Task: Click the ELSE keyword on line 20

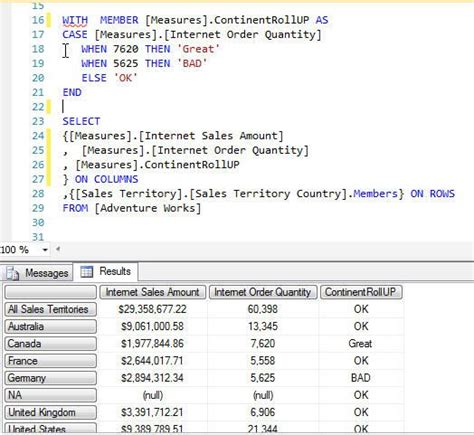Action: pos(94,78)
